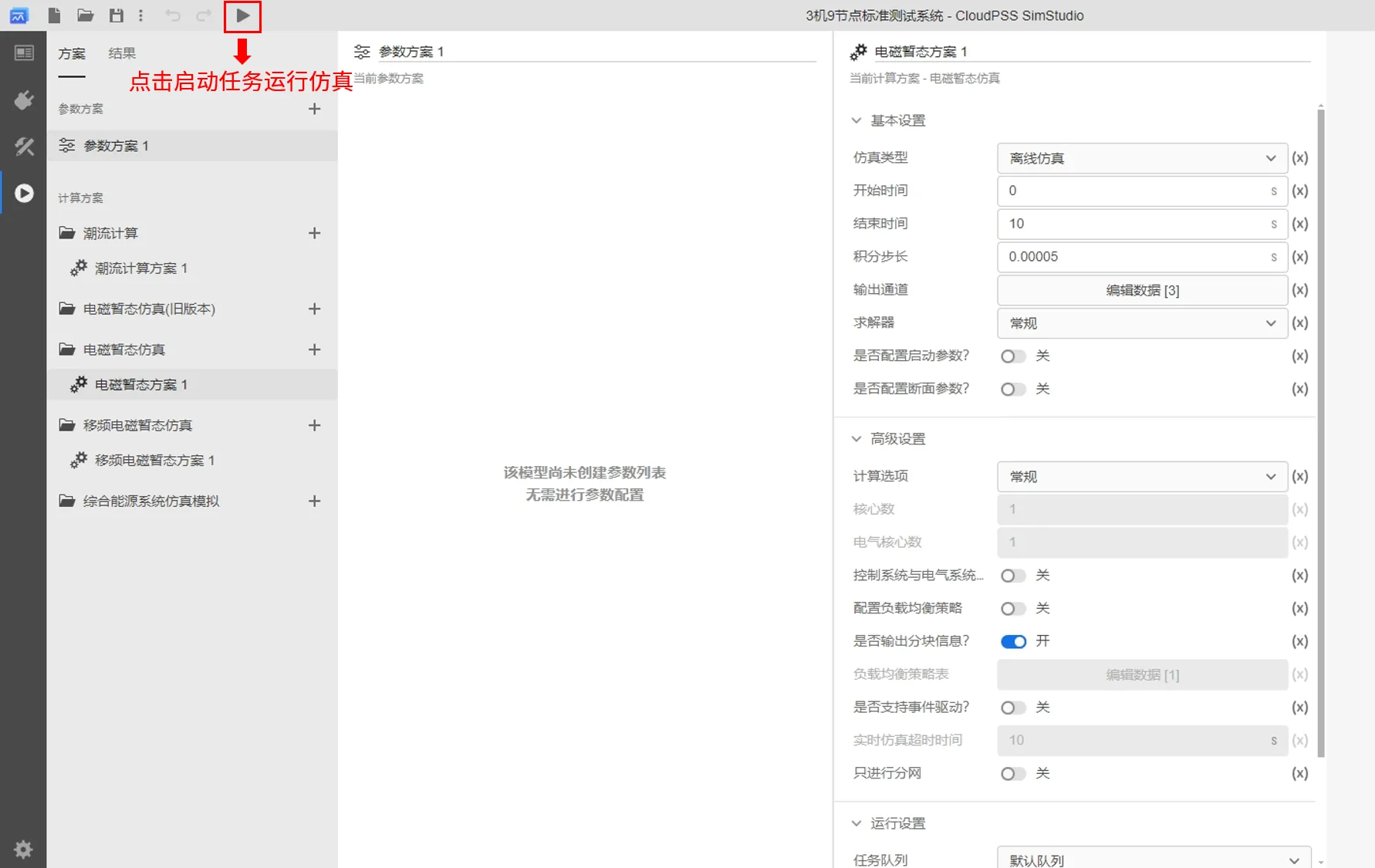
Task: Click 编辑数据 [3] for 输出通道
Action: 1142,290
